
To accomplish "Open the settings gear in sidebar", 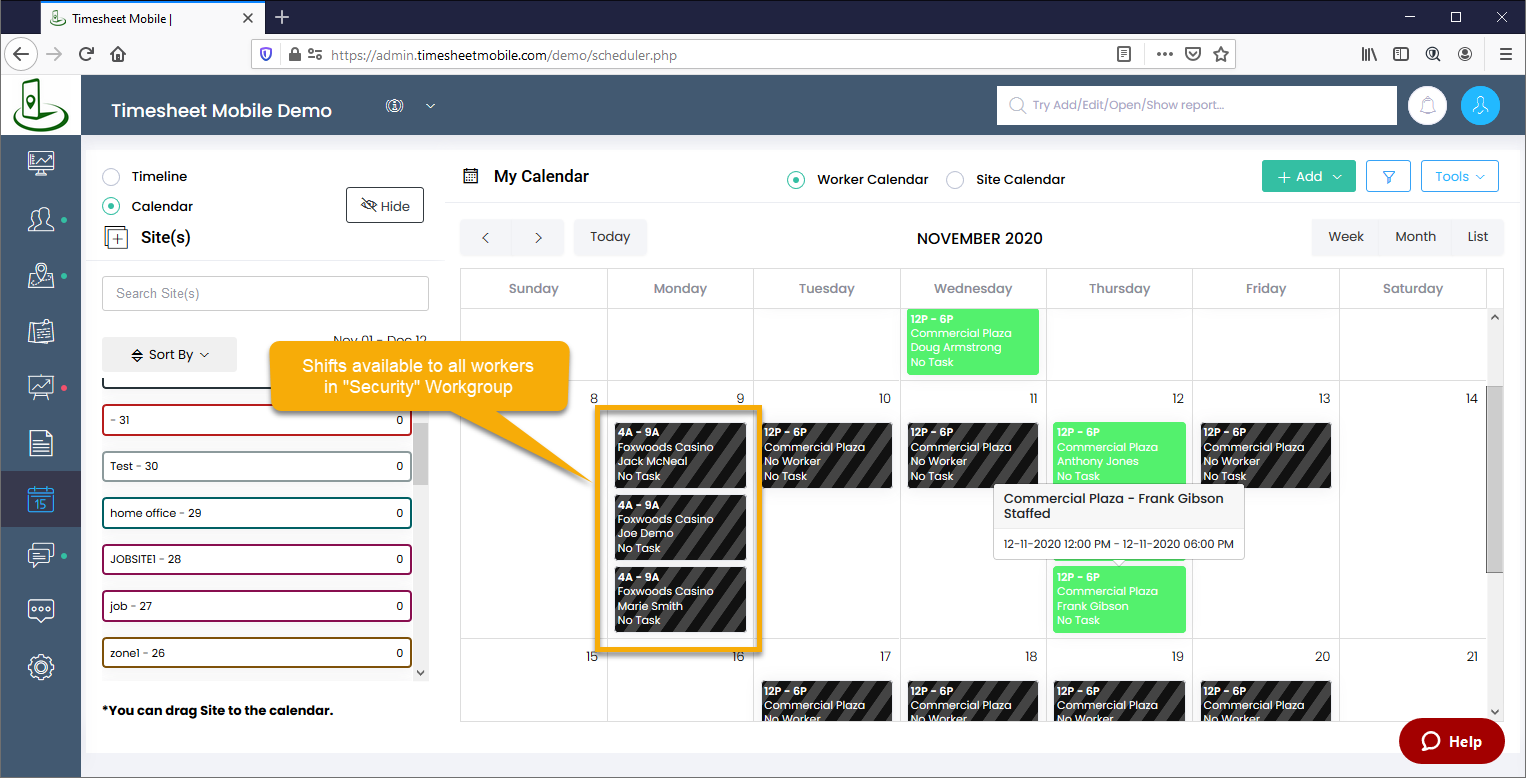I will 41,667.
